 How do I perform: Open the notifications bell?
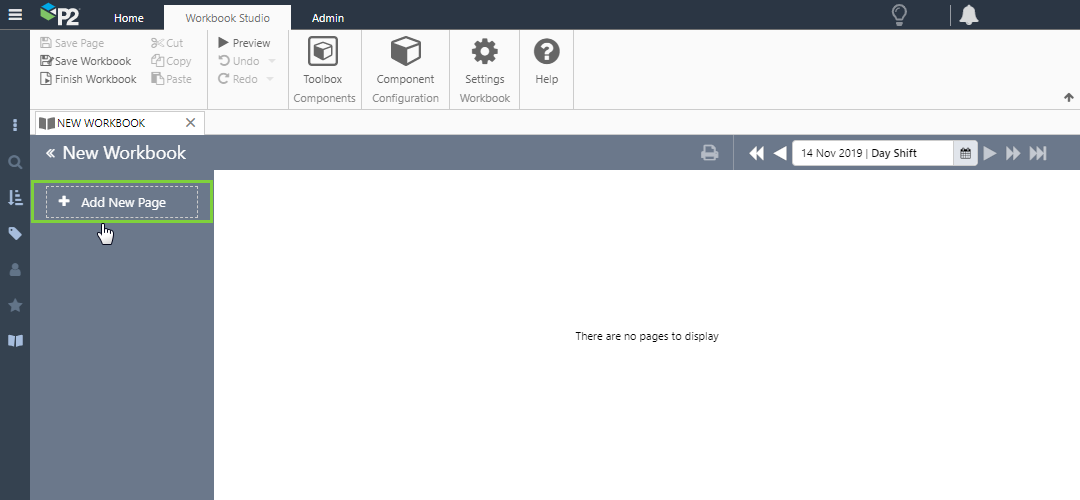coord(969,15)
